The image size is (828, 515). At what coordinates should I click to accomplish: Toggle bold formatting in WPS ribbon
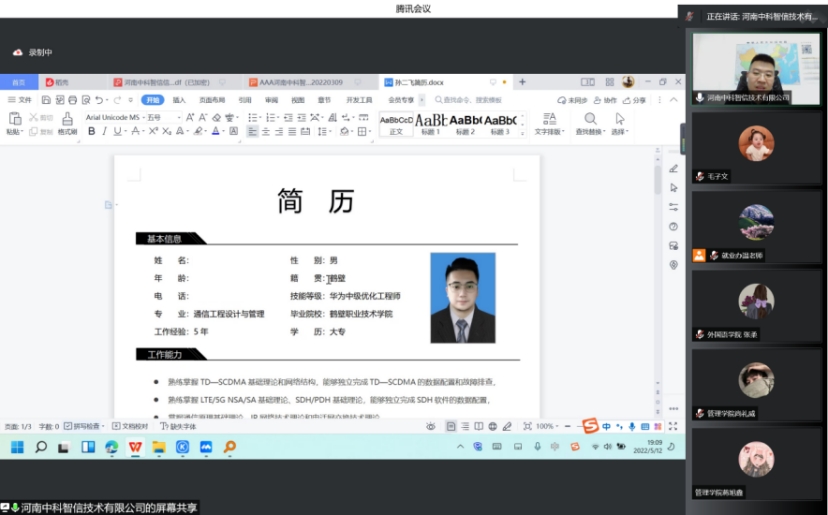click(x=91, y=131)
